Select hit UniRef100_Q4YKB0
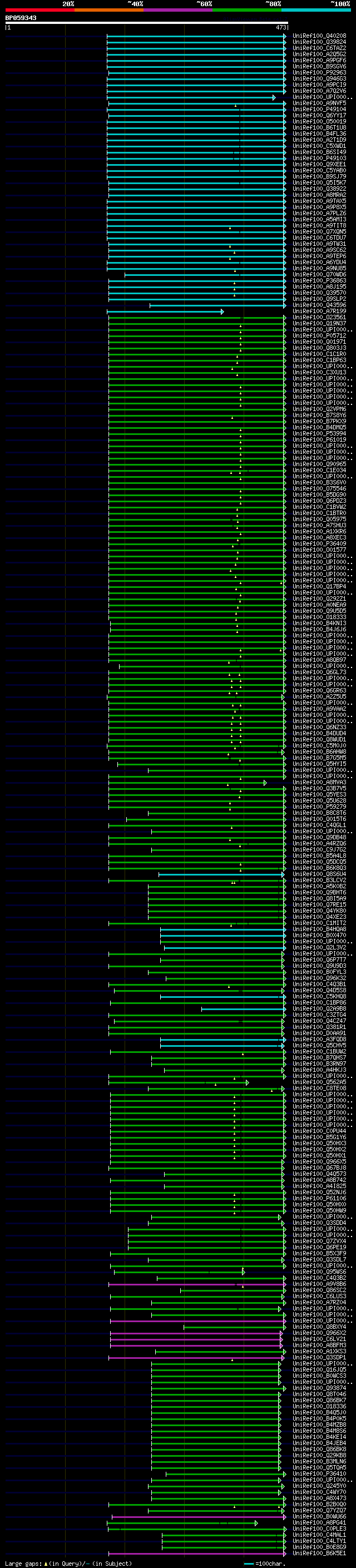This screenshot has height=1568, width=356. [x=319, y=911]
